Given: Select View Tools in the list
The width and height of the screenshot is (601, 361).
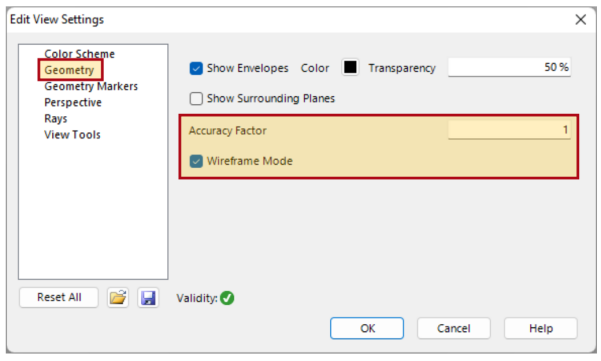Looking at the screenshot, I should pos(72,135).
